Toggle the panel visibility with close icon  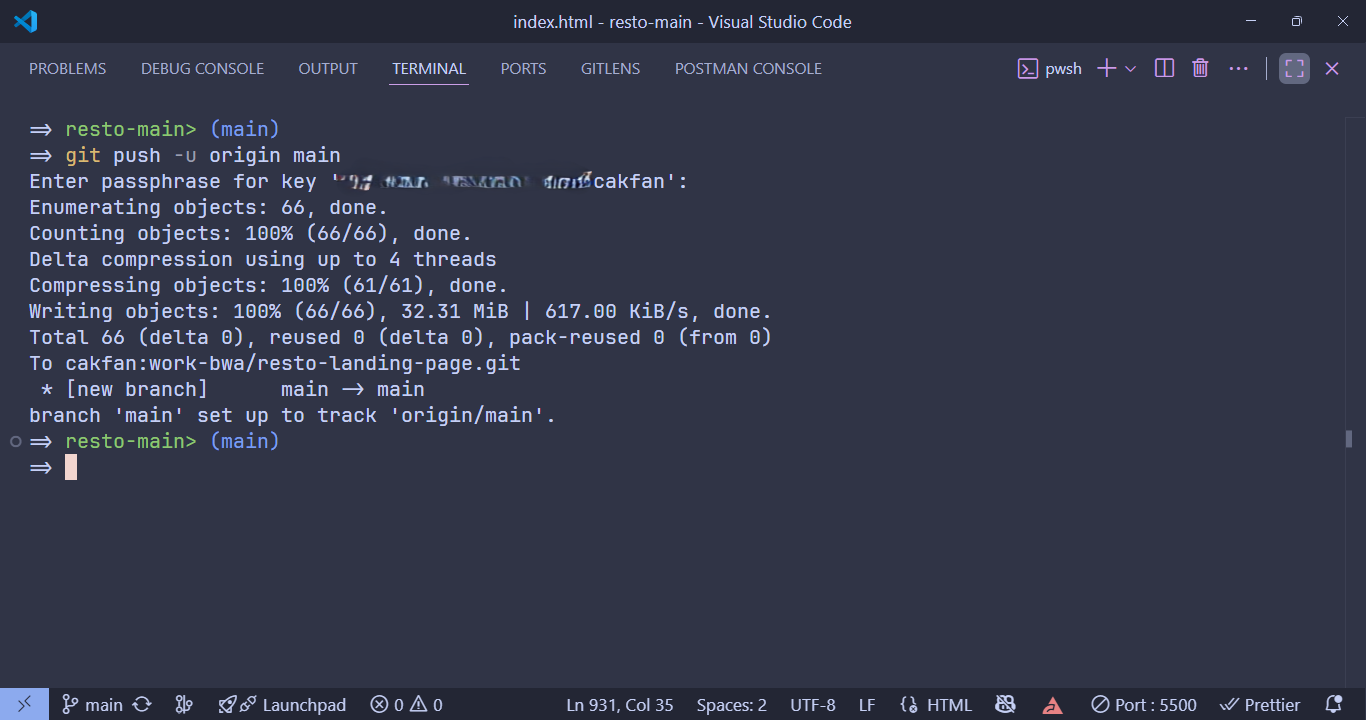[x=1331, y=68]
